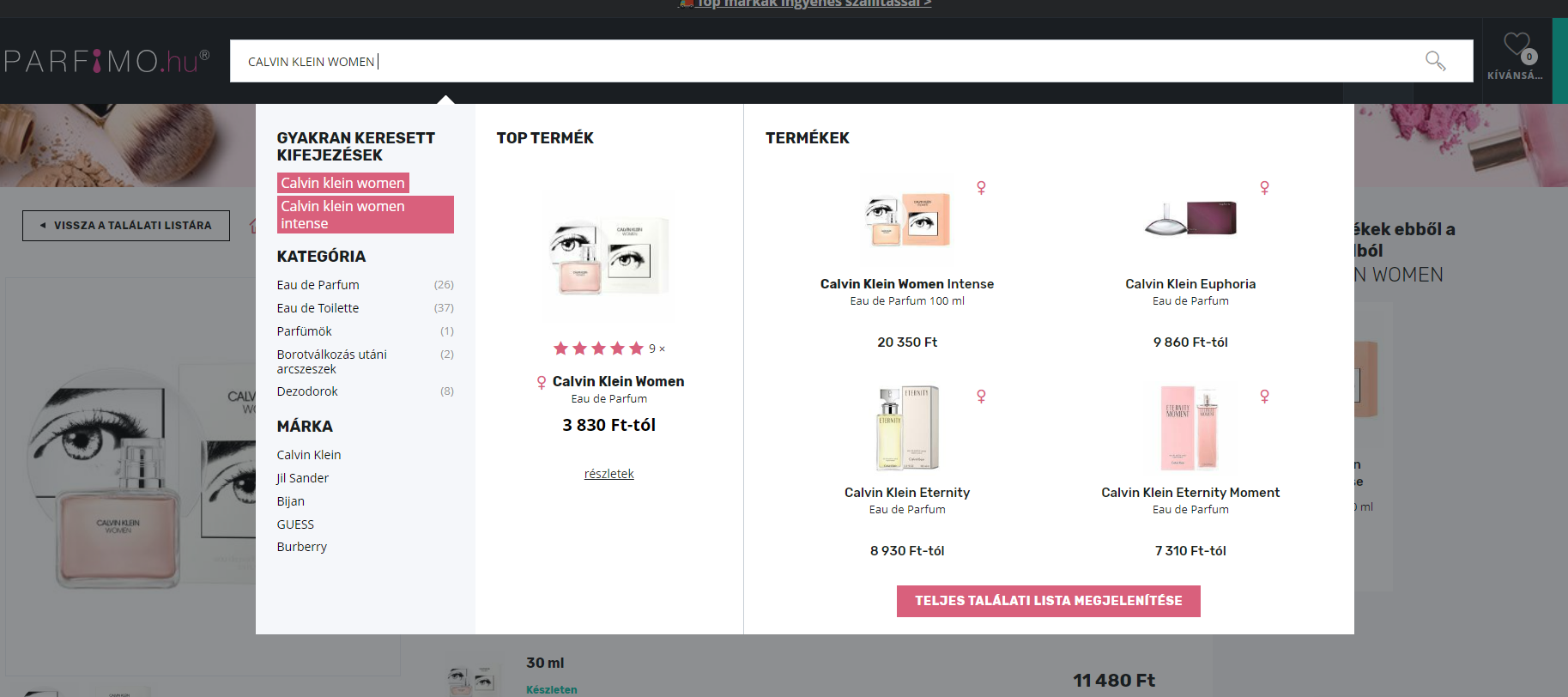Choose the 'Calvin klein women' search suggestion

(342, 183)
